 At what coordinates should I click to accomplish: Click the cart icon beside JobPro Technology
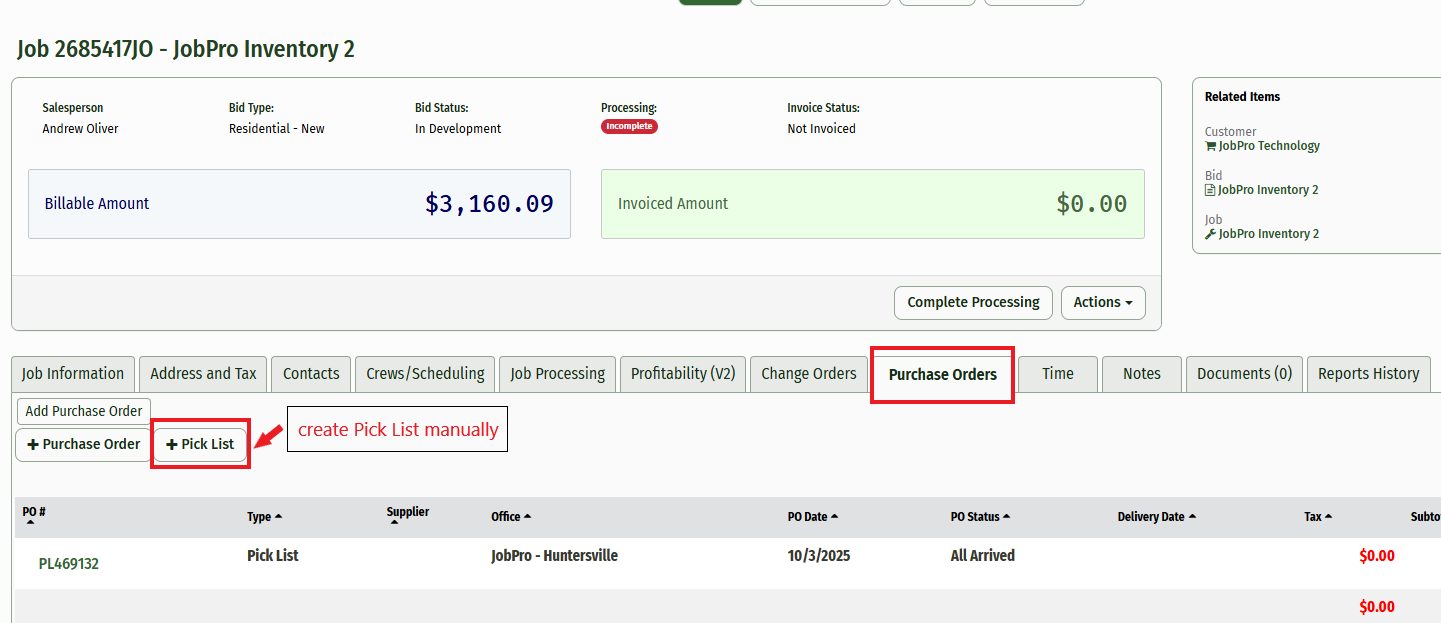coord(1211,146)
